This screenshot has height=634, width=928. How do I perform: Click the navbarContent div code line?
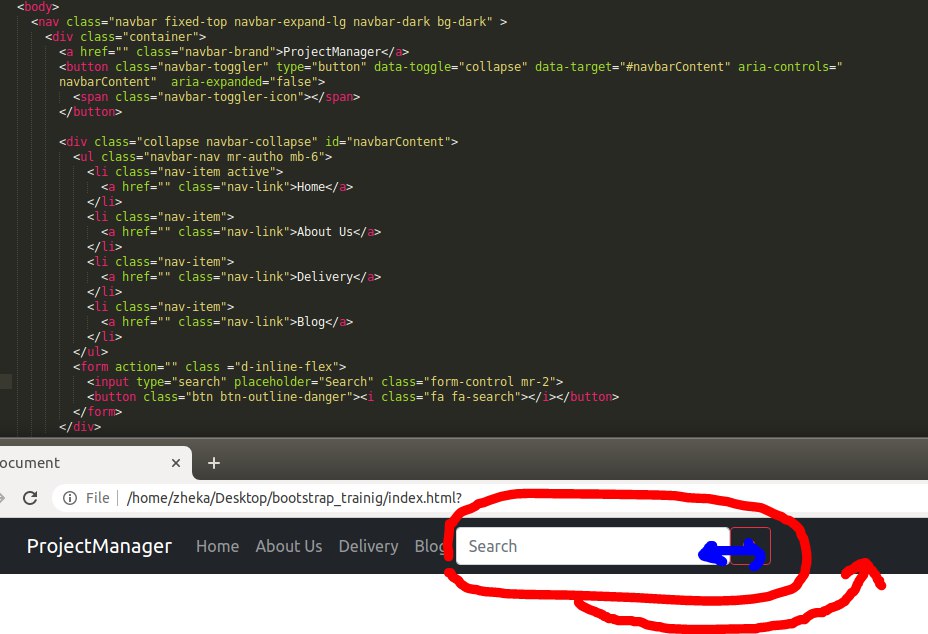coord(259,141)
